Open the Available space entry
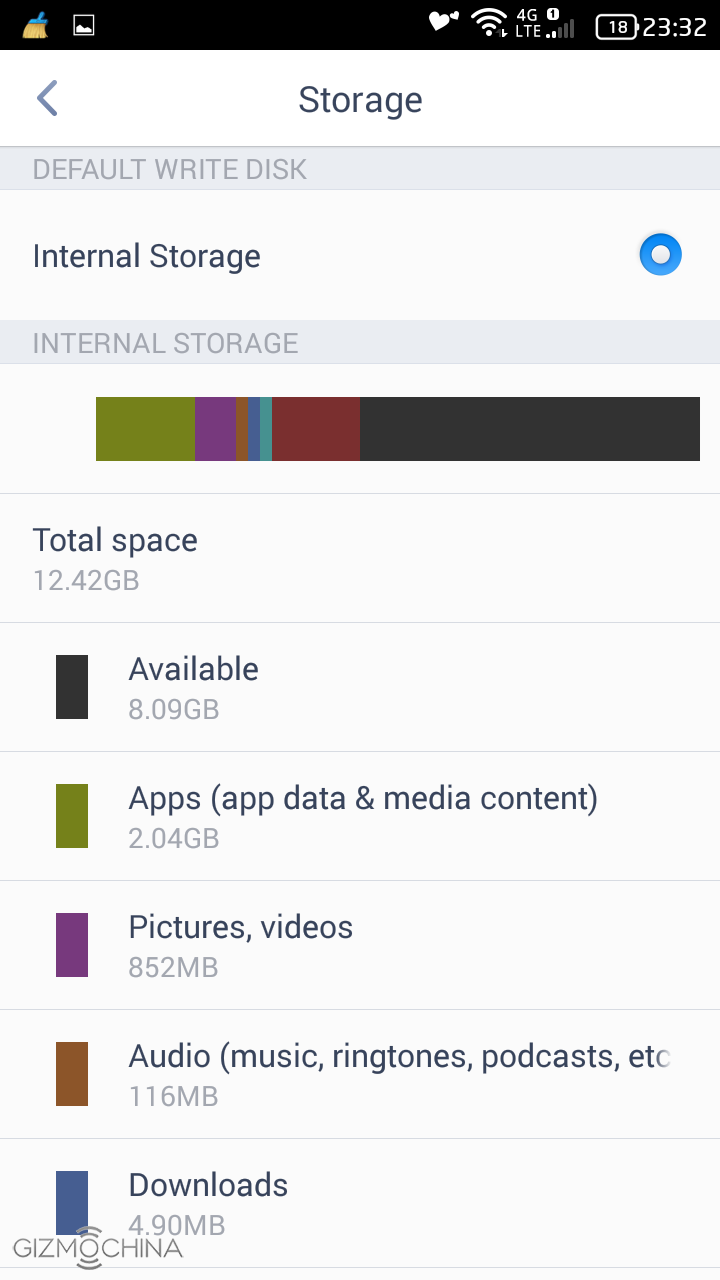Viewport: 720px width, 1280px height. [x=360, y=687]
